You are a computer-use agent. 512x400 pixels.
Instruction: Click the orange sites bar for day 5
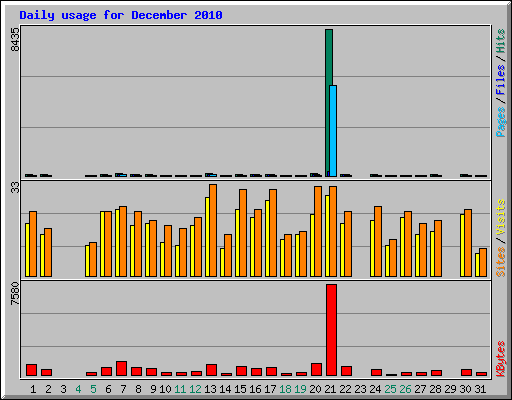[x=93, y=259]
